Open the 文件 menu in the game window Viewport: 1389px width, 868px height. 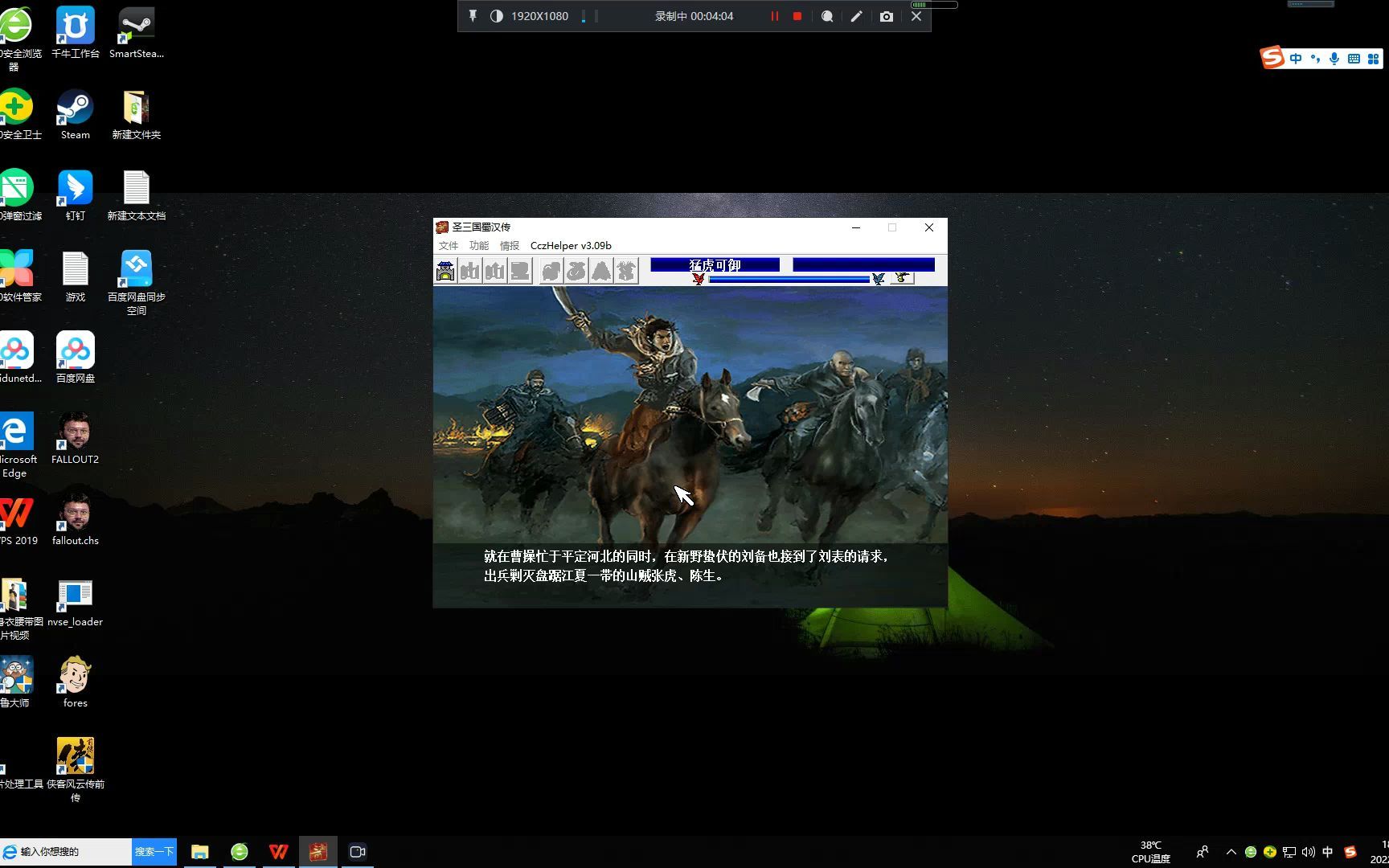449,246
